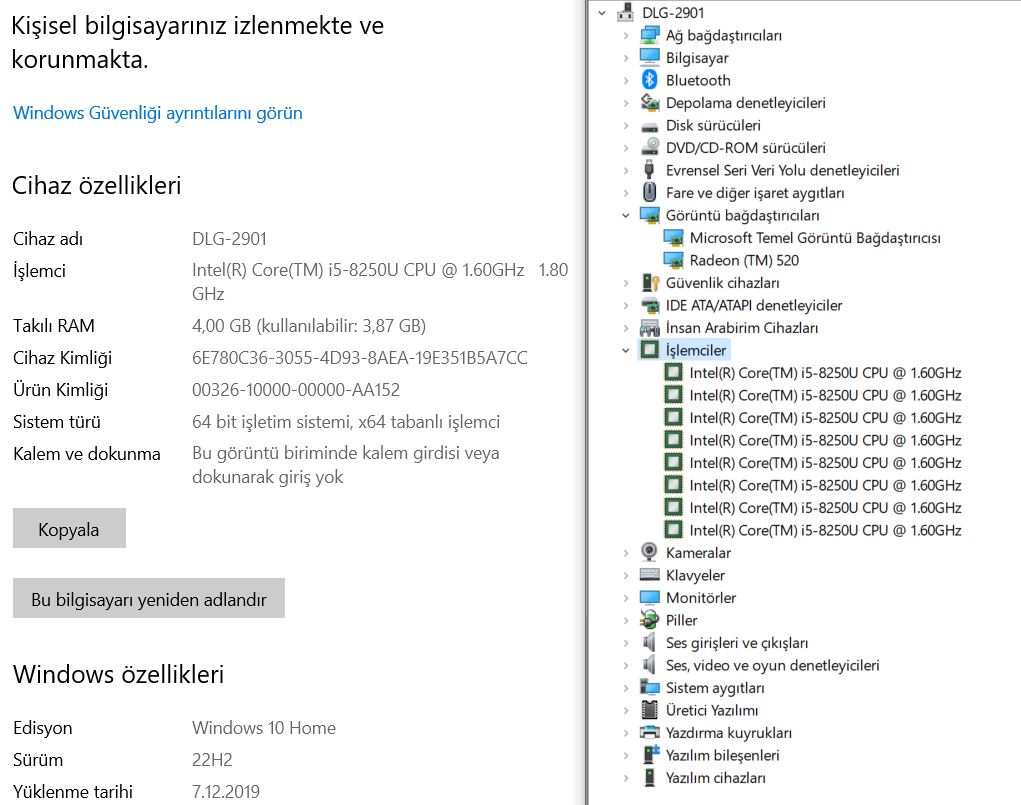Click the Bluetooth device category icon
Image resolution: width=1021 pixels, height=805 pixels.
point(649,79)
